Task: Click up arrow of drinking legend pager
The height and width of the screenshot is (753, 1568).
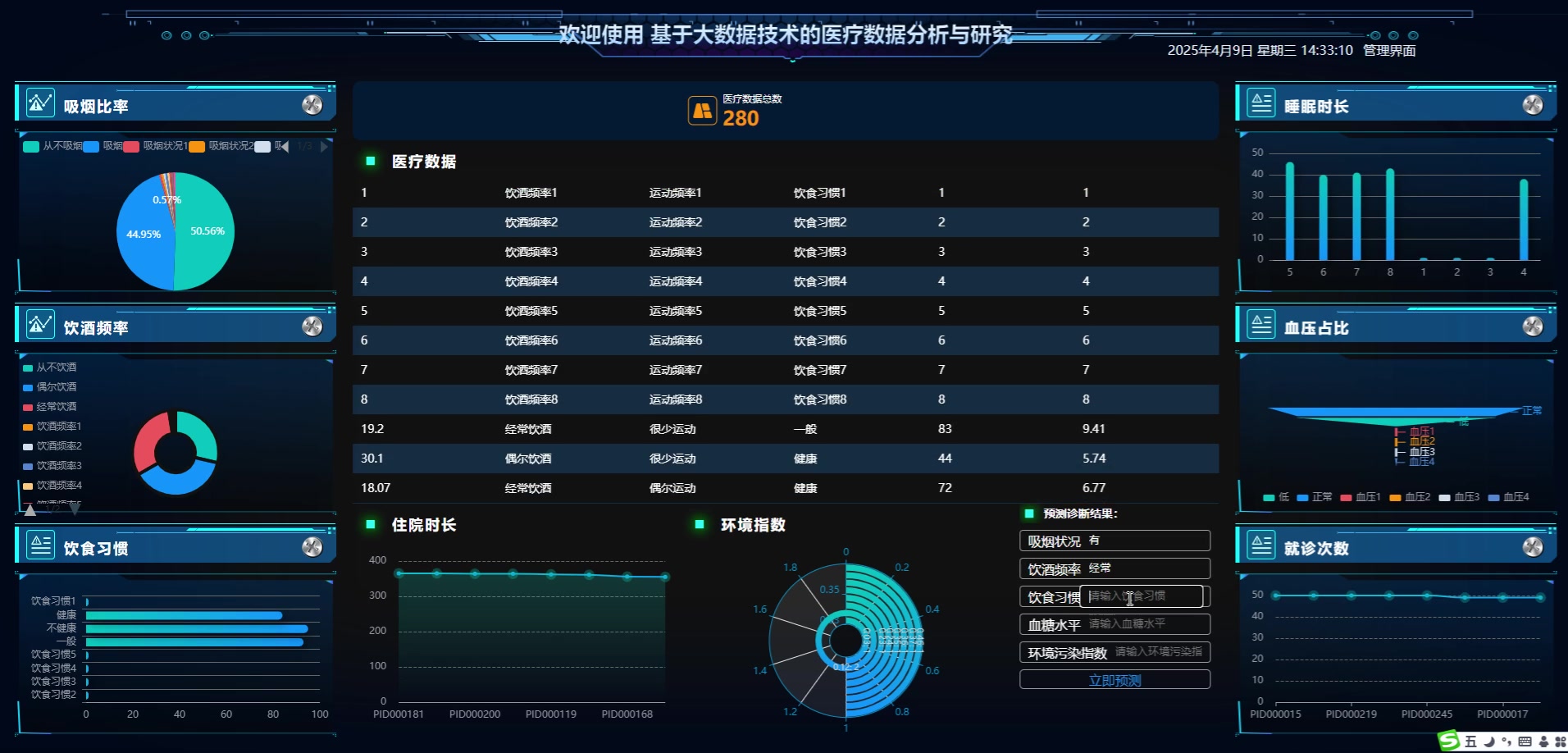Action: click(x=30, y=509)
